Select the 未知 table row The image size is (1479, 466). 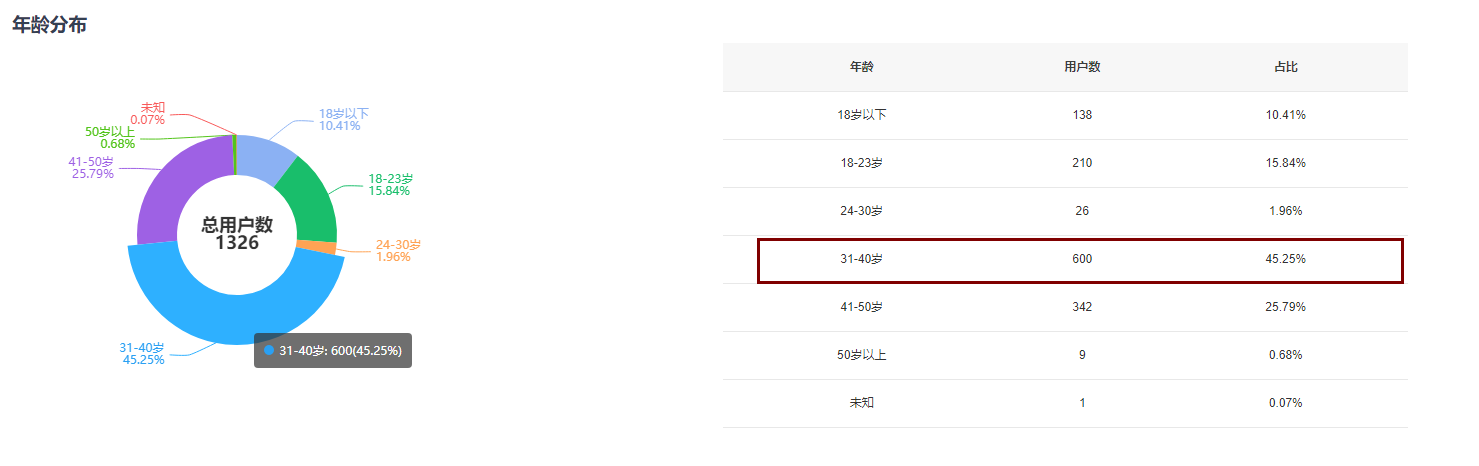(1065, 403)
